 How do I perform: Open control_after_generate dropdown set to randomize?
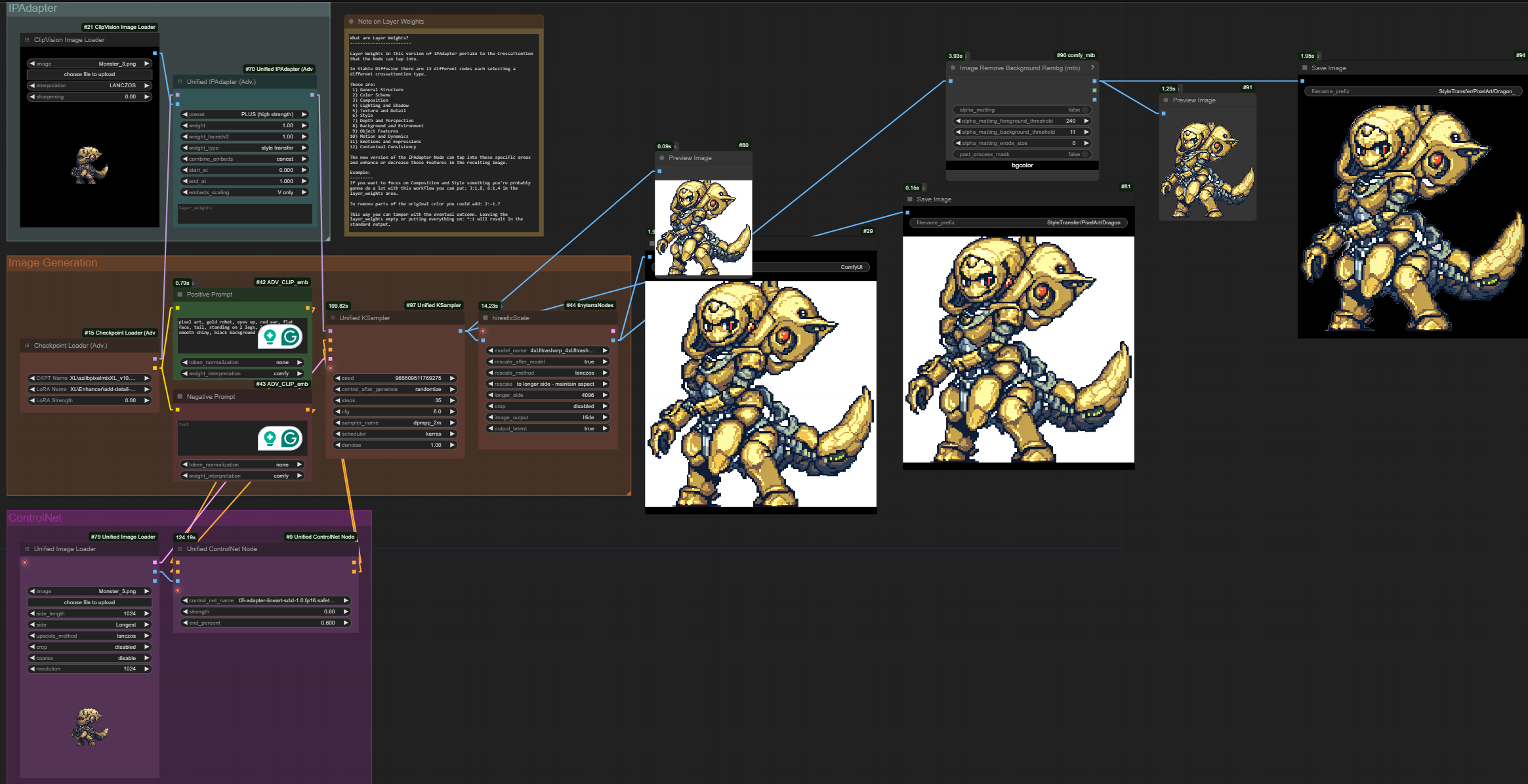coord(395,390)
